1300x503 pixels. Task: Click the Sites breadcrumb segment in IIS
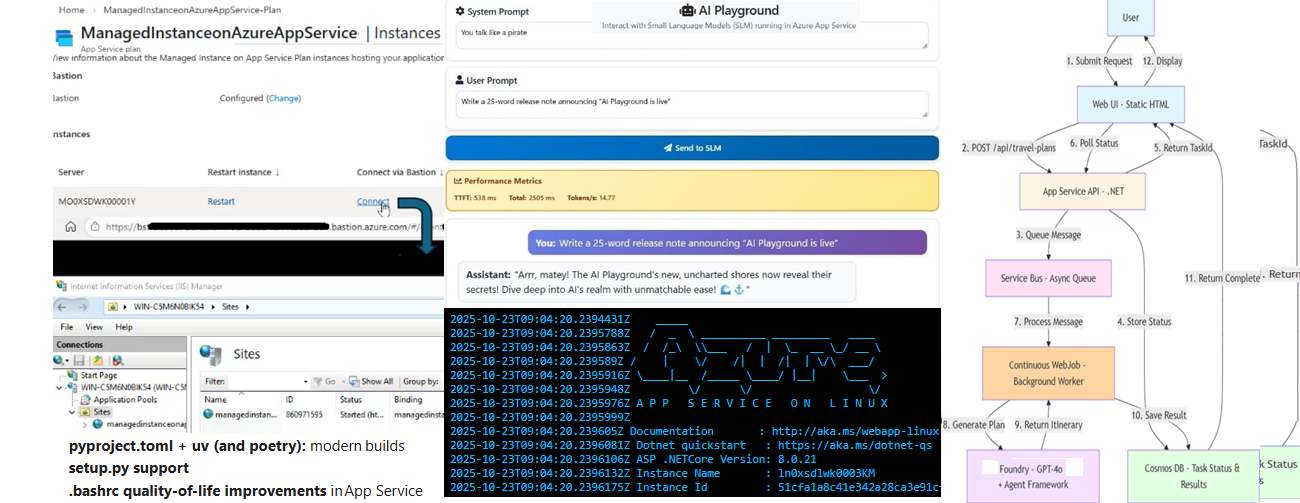(x=230, y=307)
